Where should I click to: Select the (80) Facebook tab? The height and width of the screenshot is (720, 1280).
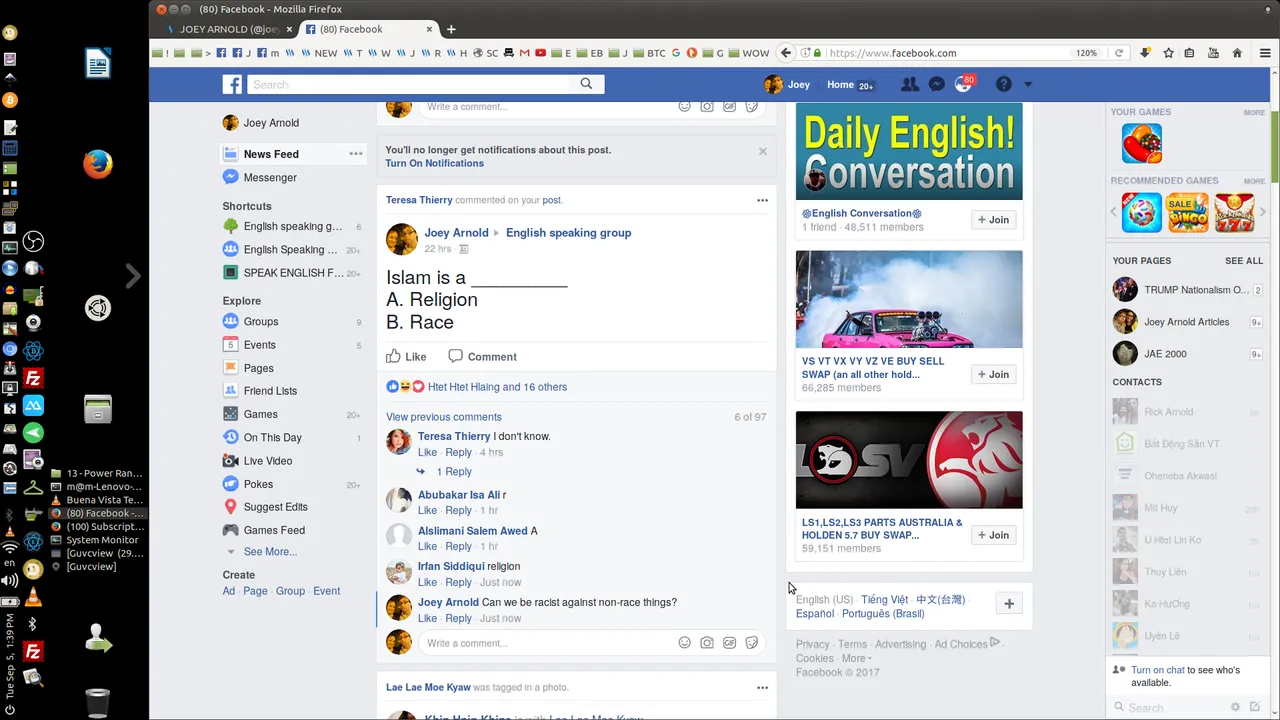369,29
